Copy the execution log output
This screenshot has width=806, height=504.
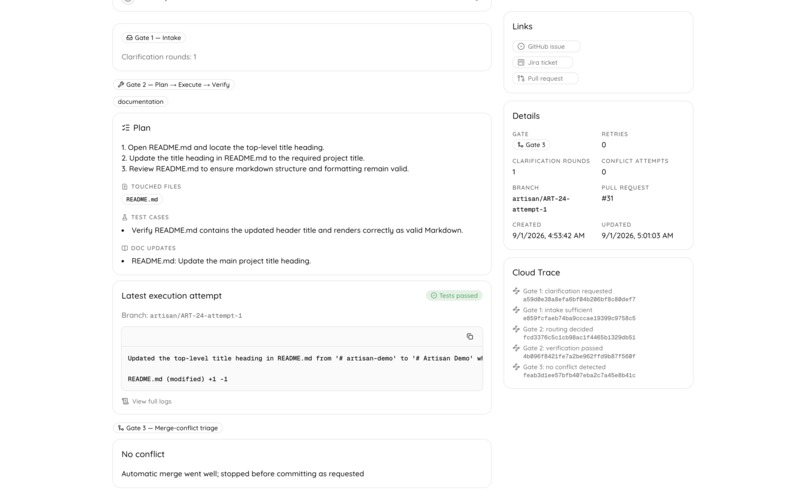(469, 336)
